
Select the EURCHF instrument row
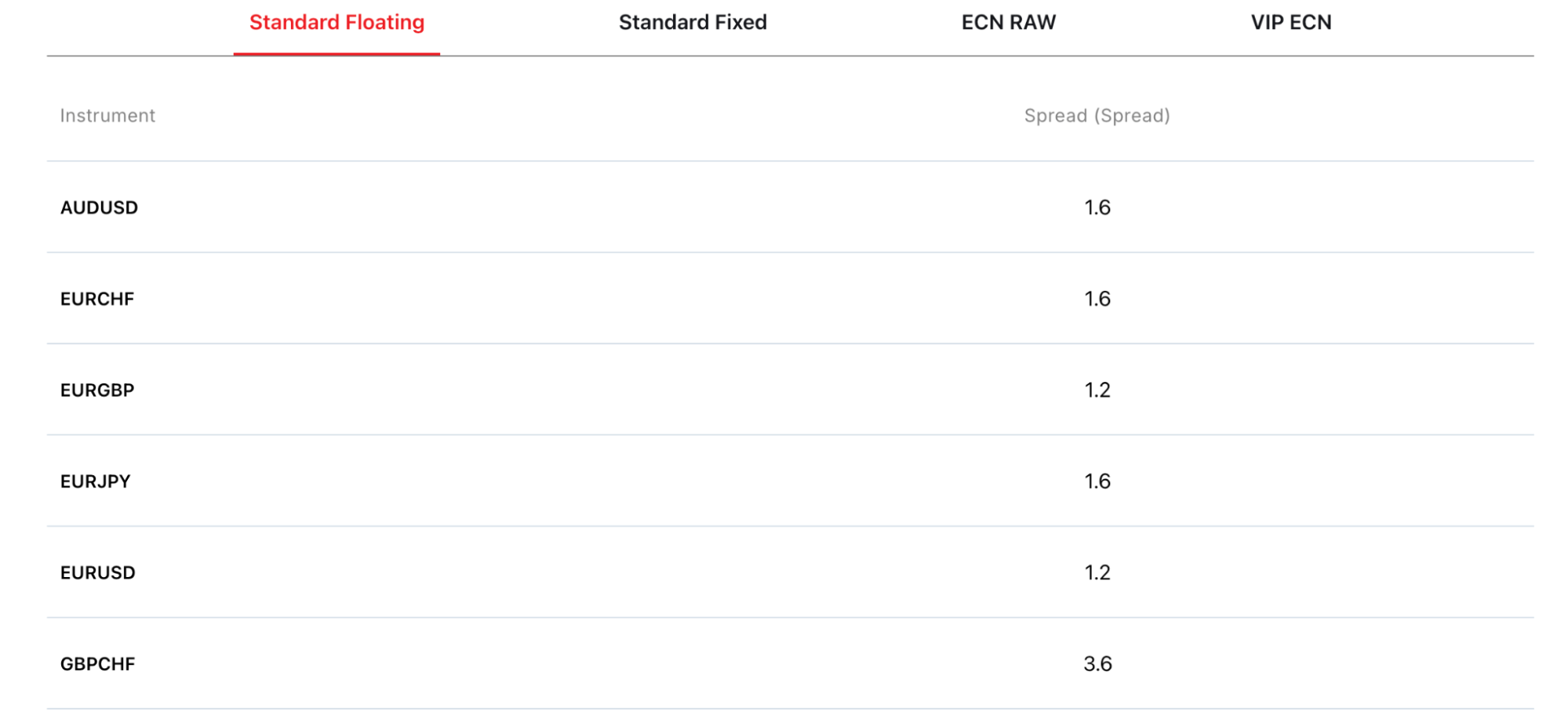coord(97,299)
